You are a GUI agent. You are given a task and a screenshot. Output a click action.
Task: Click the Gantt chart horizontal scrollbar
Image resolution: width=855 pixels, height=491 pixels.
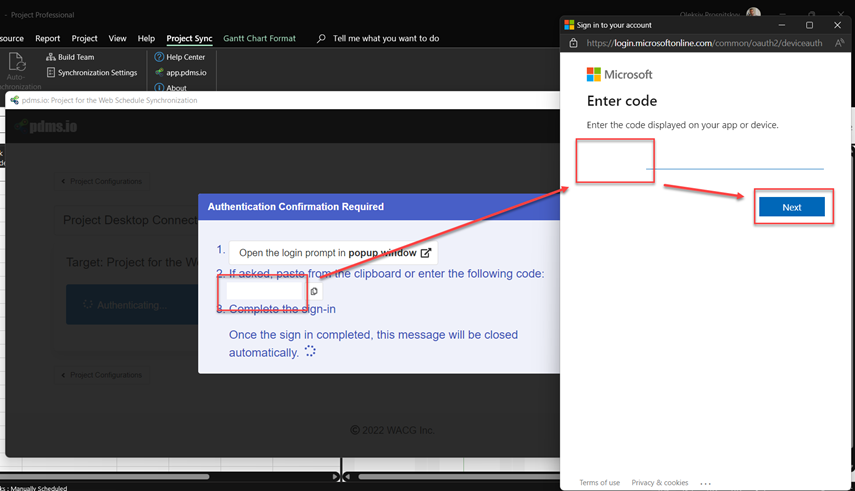coord(459,477)
